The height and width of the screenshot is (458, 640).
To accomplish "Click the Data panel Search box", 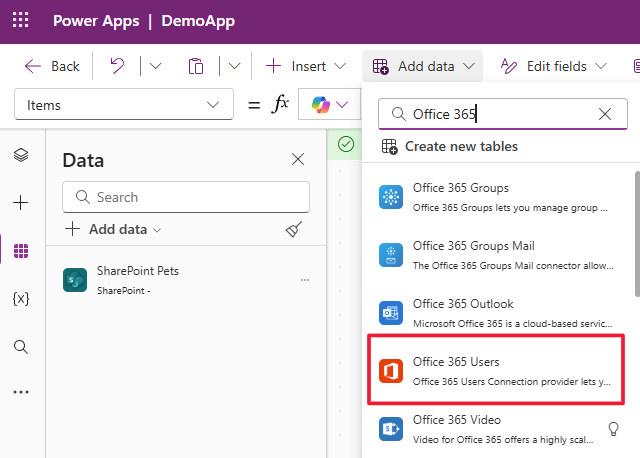I will 186,197.
